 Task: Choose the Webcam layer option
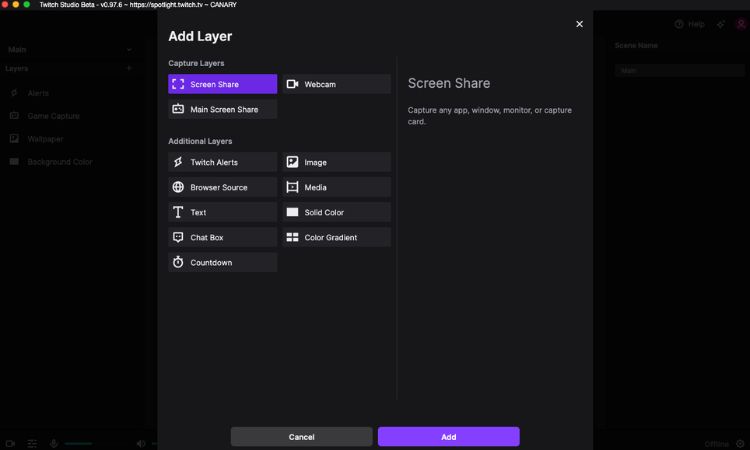pyautogui.click(x=336, y=84)
